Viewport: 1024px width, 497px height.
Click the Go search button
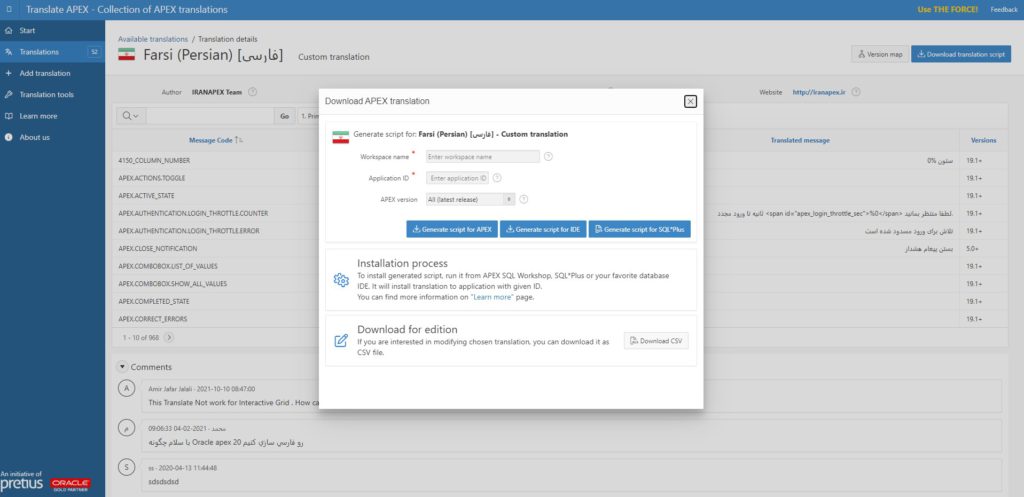[x=285, y=116]
